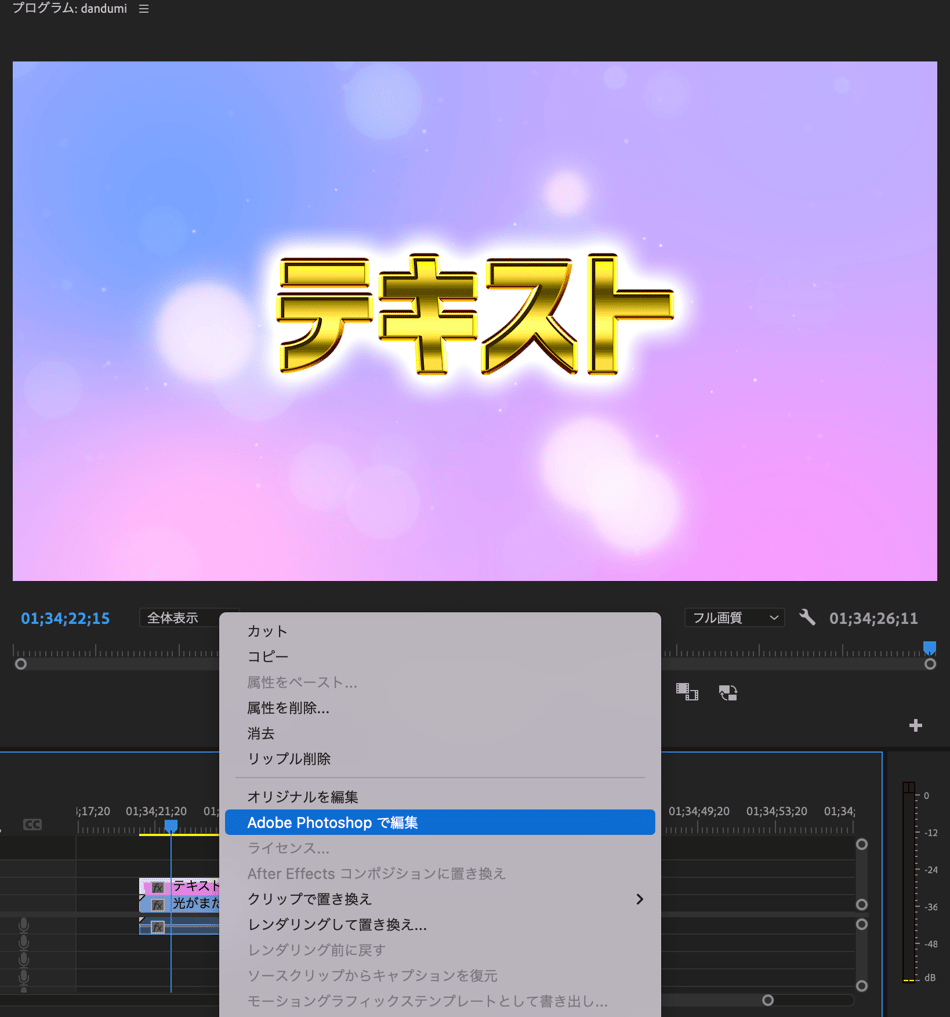Select the audio clip below 光がまた
The height and width of the screenshot is (1017, 950).
[180, 926]
